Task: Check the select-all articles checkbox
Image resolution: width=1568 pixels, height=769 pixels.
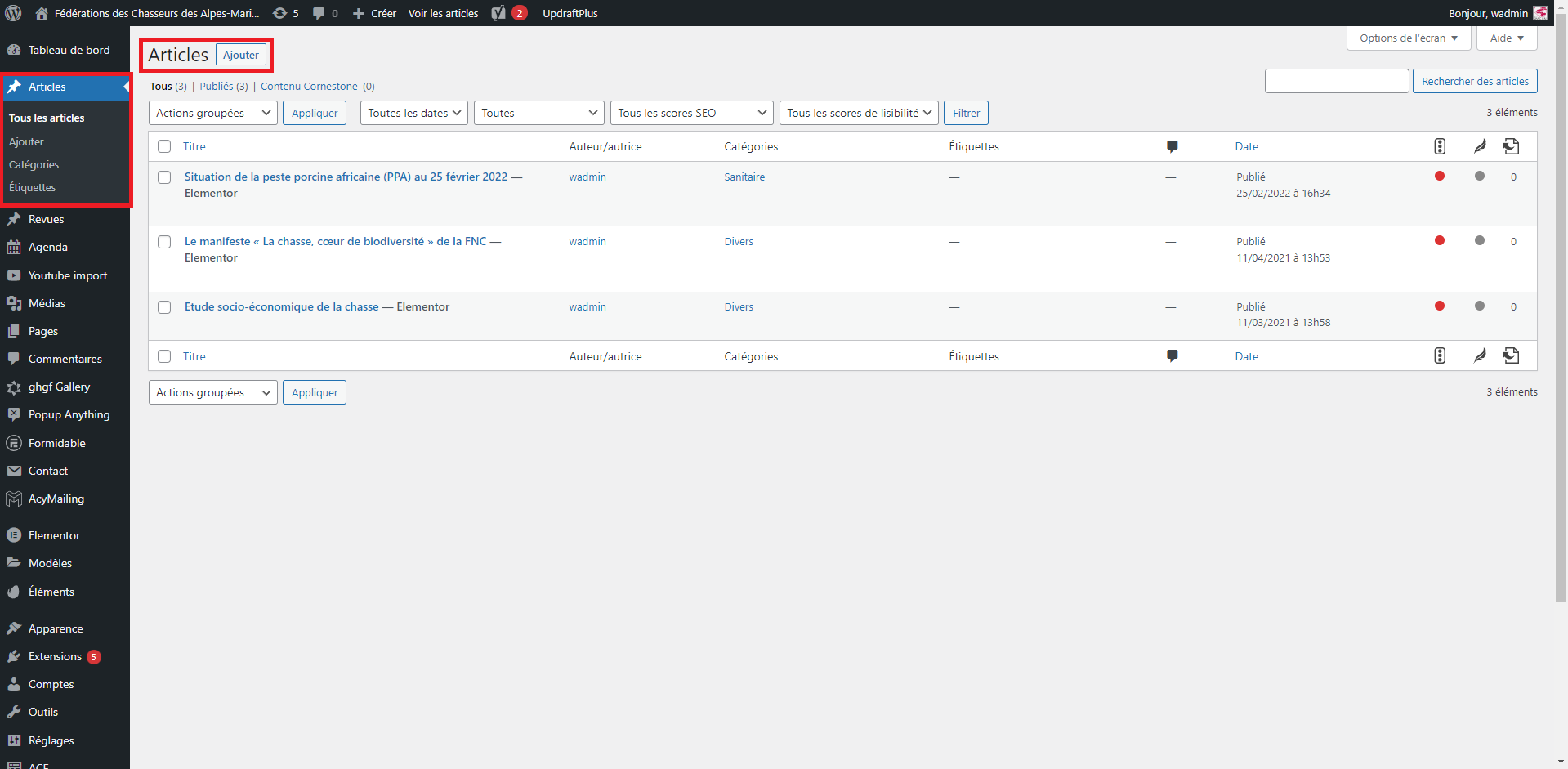Action: pyautogui.click(x=164, y=146)
